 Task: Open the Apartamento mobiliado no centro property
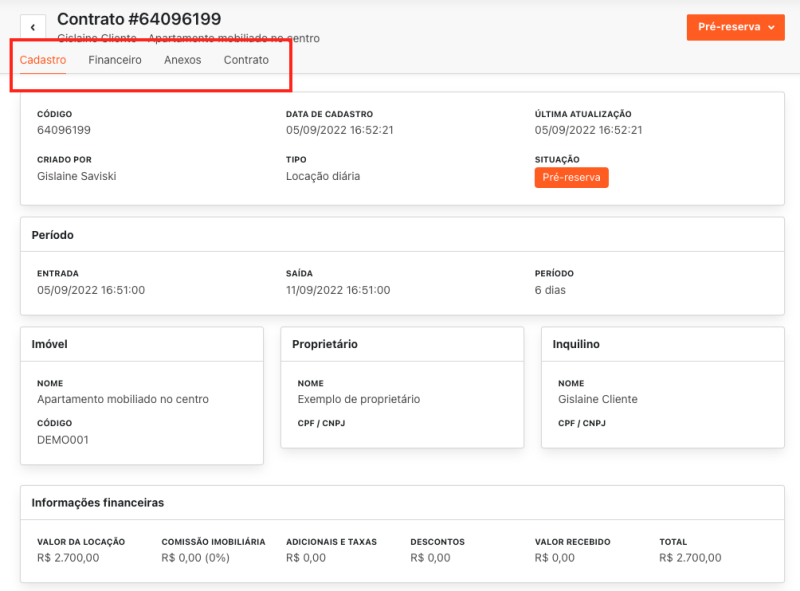[123, 399]
